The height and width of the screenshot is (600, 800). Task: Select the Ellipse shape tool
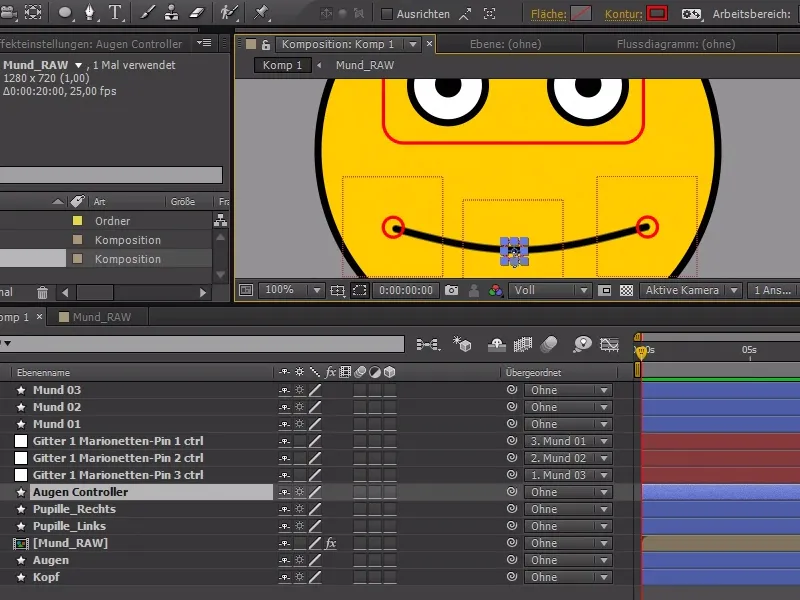click(x=65, y=12)
